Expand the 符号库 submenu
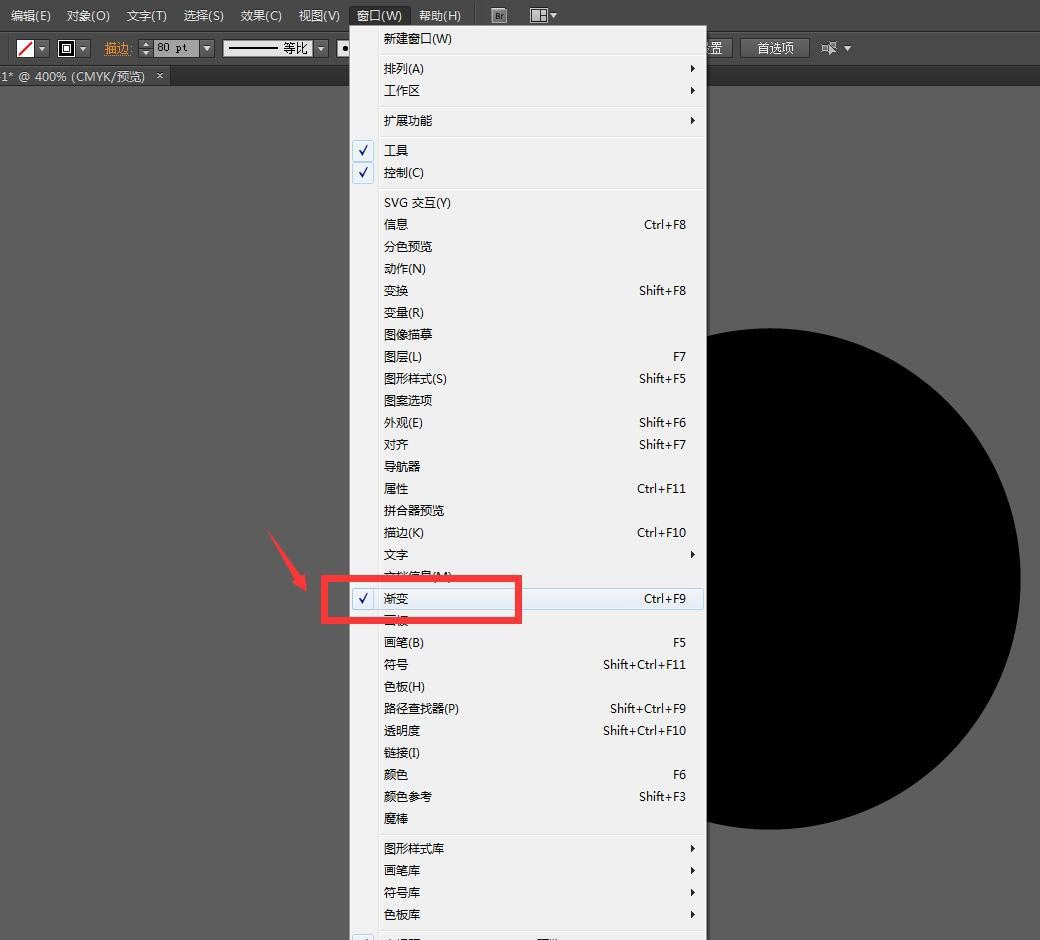Viewport: 1040px width, 940px height. tap(527, 892)
